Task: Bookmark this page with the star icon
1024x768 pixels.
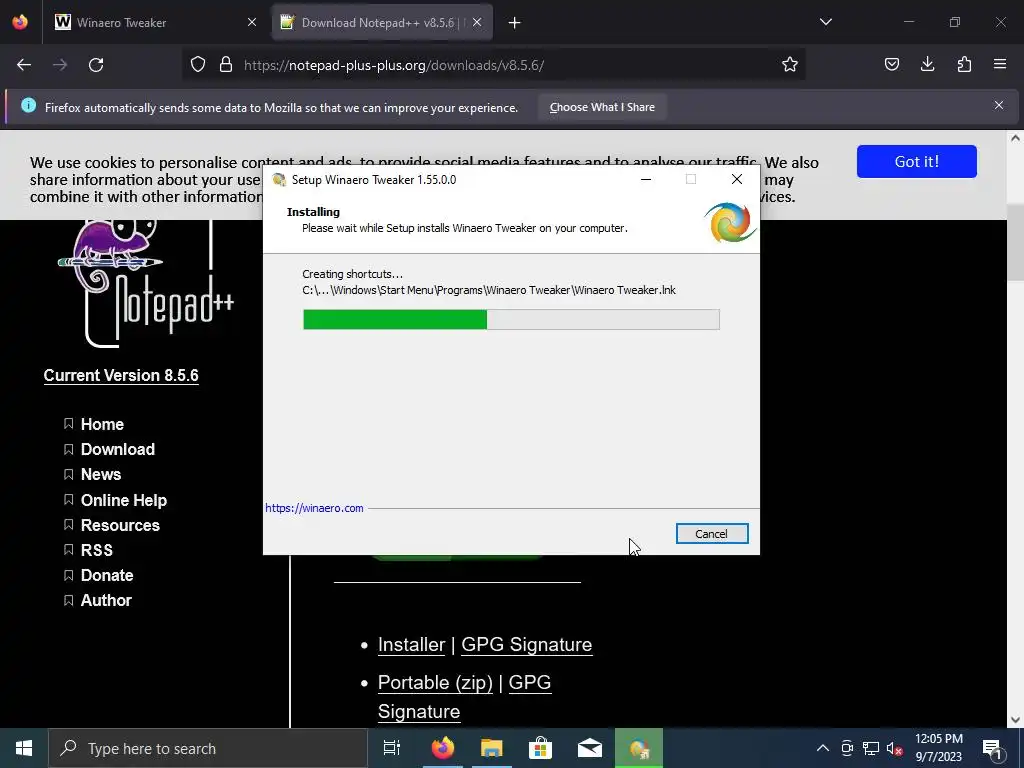Action: pos(790,65)
